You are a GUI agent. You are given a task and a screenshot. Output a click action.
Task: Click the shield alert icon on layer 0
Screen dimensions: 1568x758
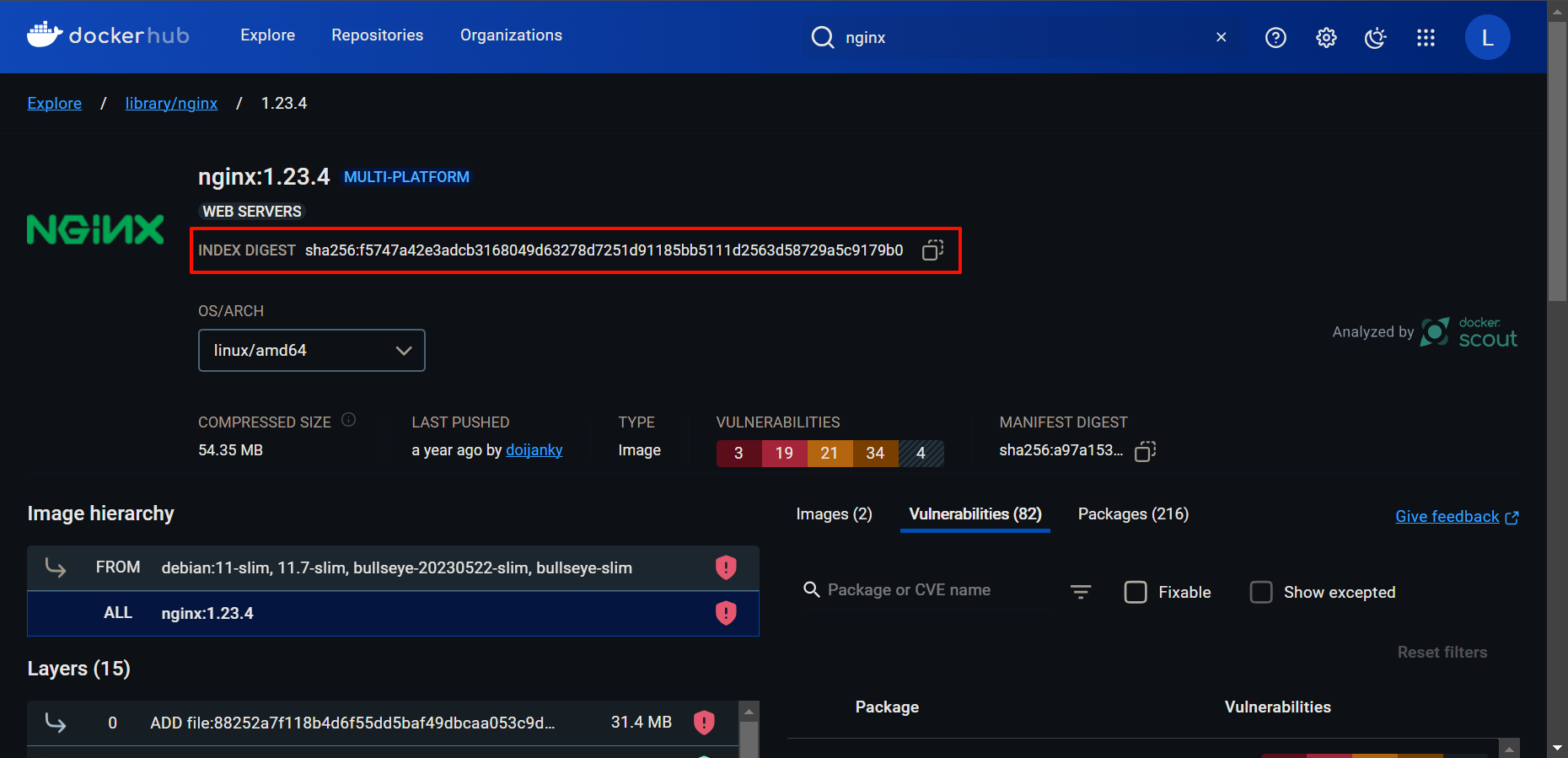click(x=704, y=723)
